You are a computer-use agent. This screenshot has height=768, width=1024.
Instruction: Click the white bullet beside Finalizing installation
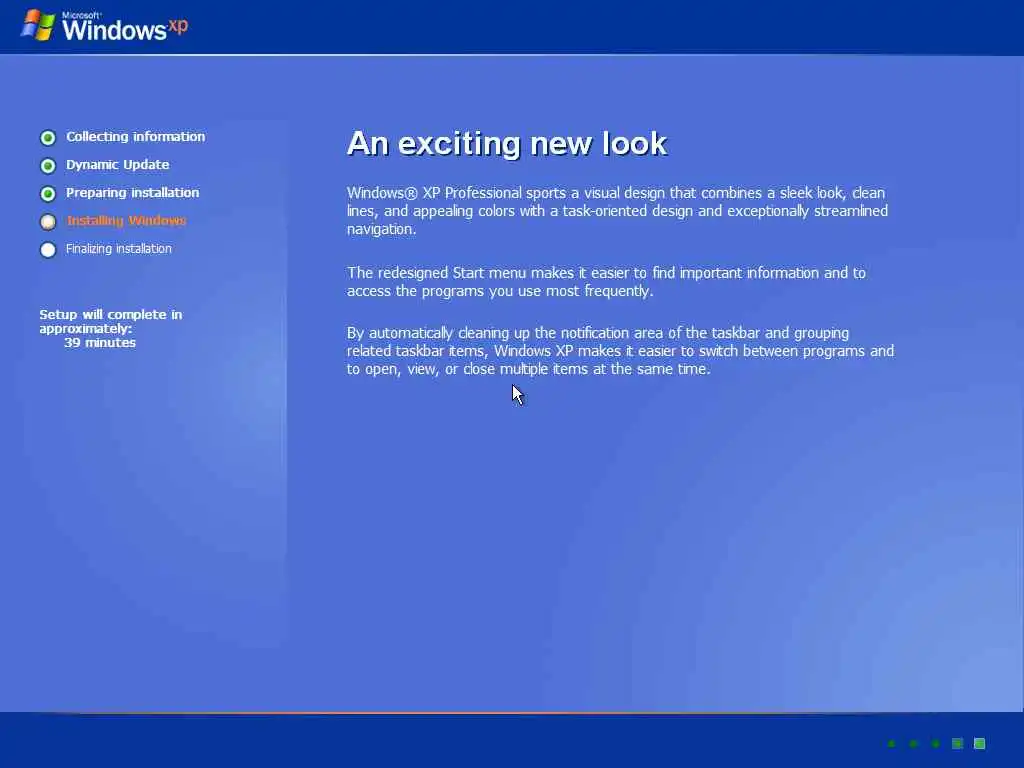click(48, 249)
